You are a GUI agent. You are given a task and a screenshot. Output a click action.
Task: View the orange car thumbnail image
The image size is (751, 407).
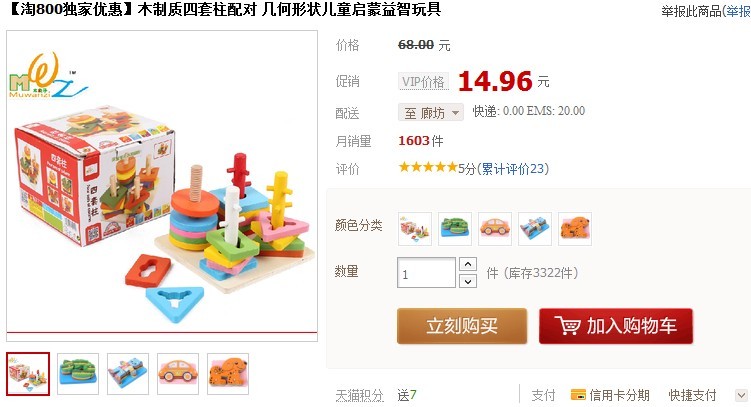click(178, 374)
